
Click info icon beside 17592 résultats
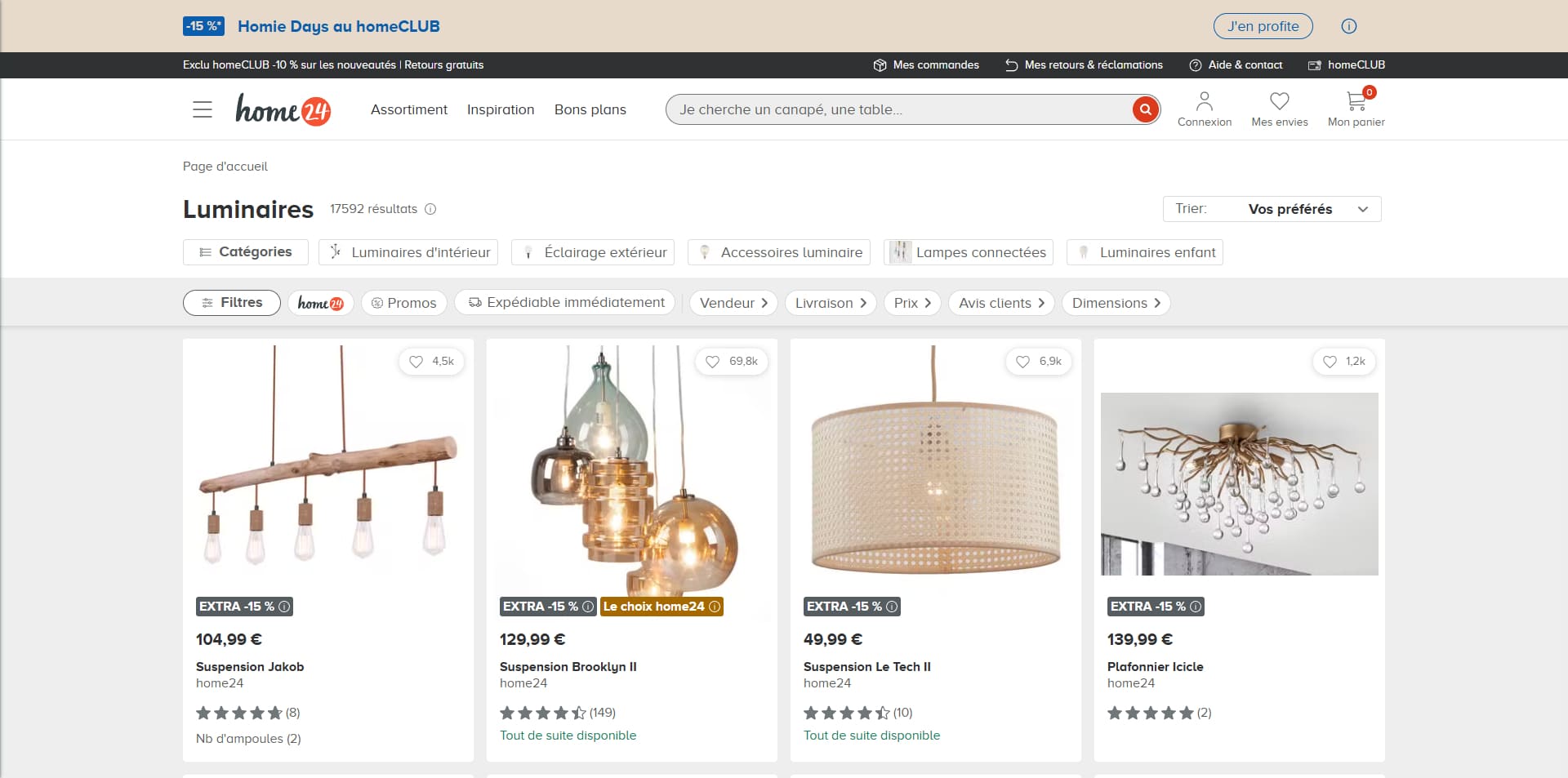point(430,209)
